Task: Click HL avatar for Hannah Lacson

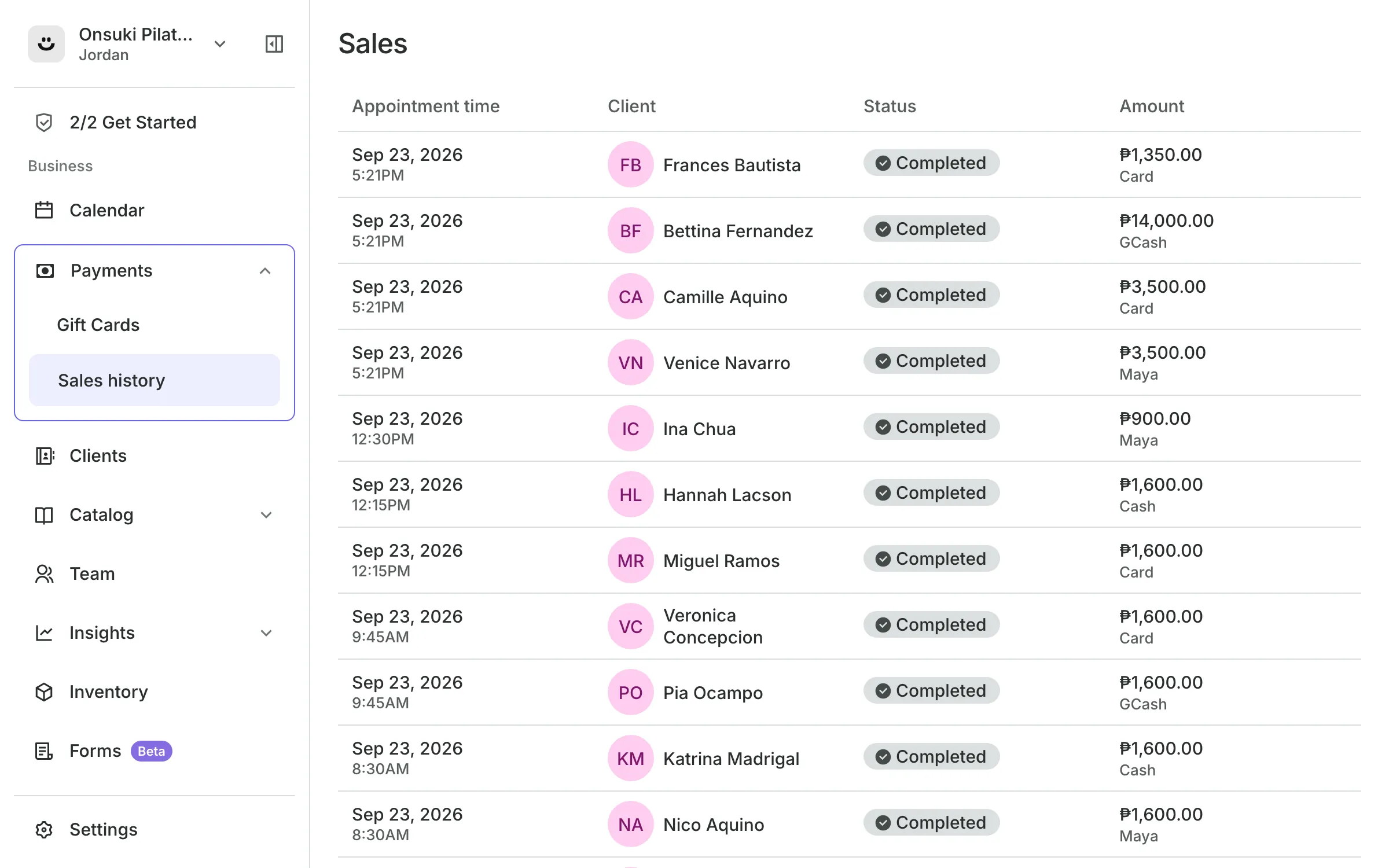Action: pos(631,495)
